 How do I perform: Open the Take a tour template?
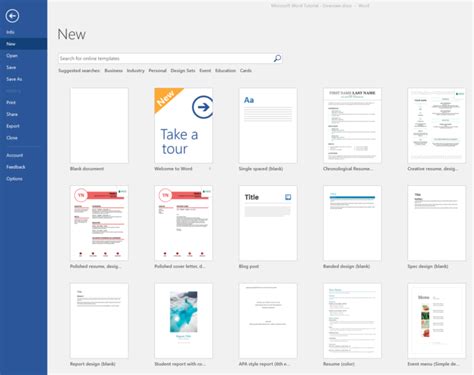pyautogui.click(x=183, y=126)
